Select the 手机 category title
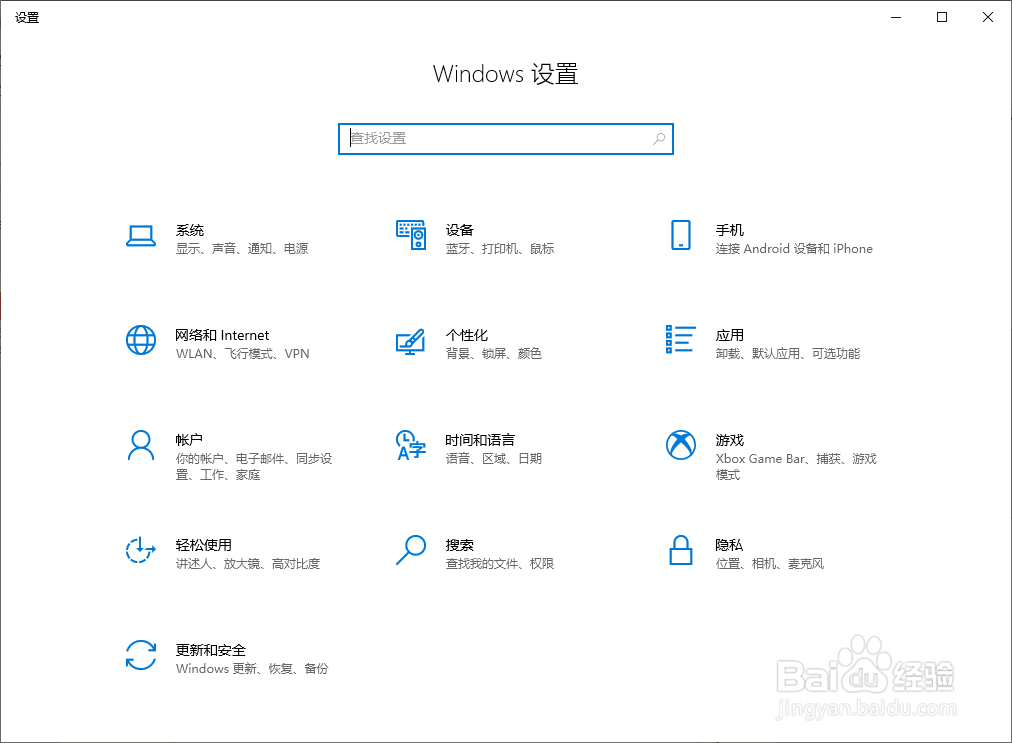Screen dimensions: 1012x743 (x=729, y=230)
